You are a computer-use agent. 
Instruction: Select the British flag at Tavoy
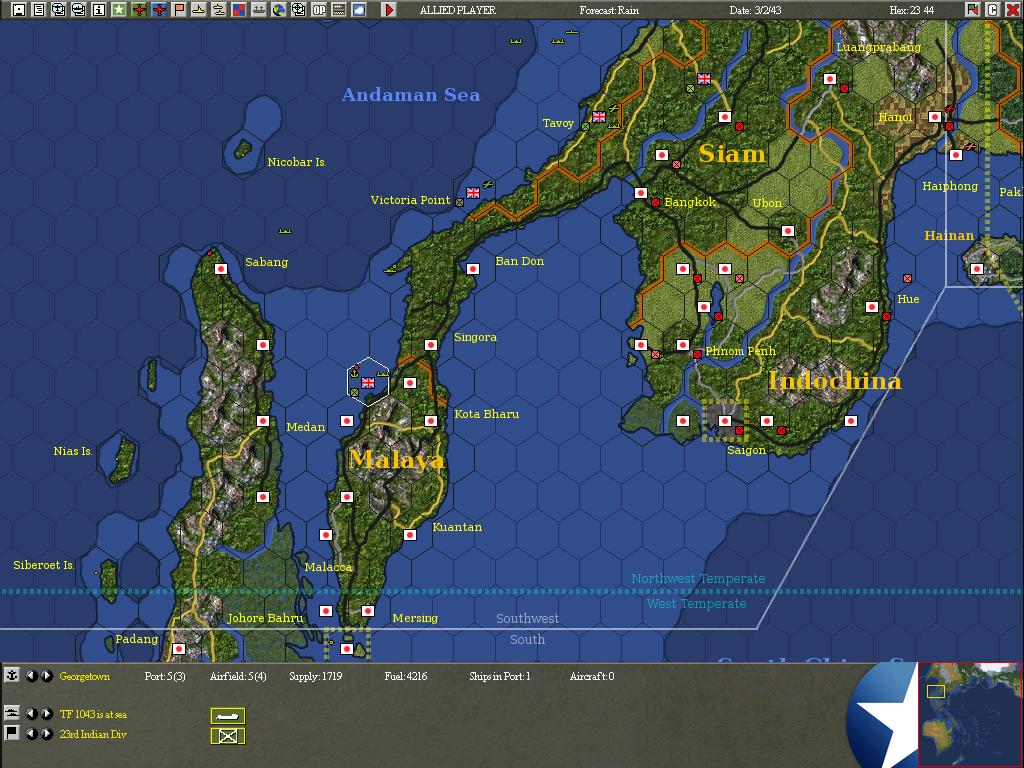point(599,116)
